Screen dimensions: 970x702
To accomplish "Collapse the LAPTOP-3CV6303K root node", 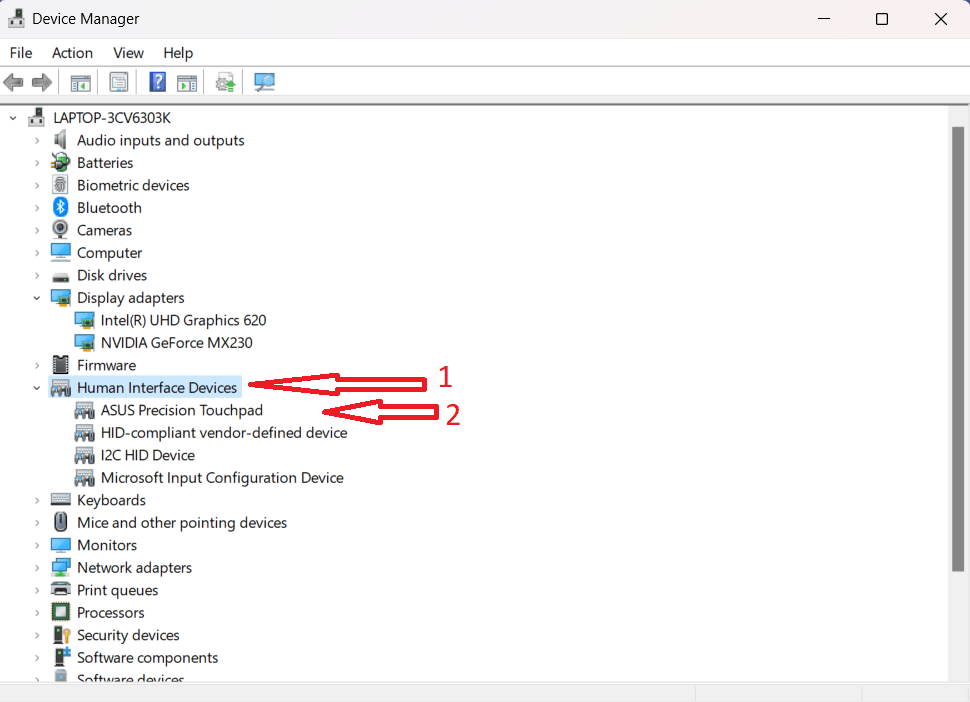I will (13, 118).
